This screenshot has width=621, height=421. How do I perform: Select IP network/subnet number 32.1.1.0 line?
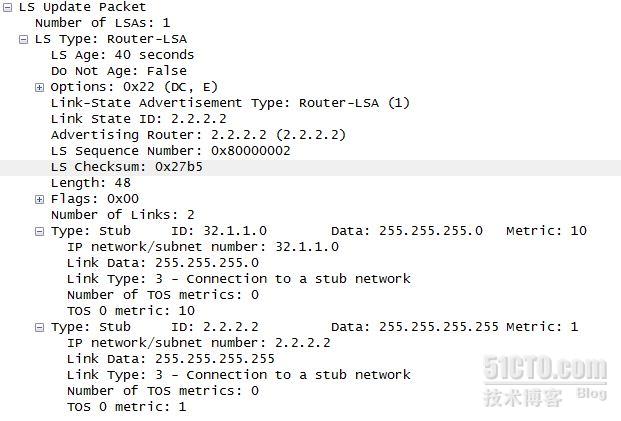coord(203,247)
